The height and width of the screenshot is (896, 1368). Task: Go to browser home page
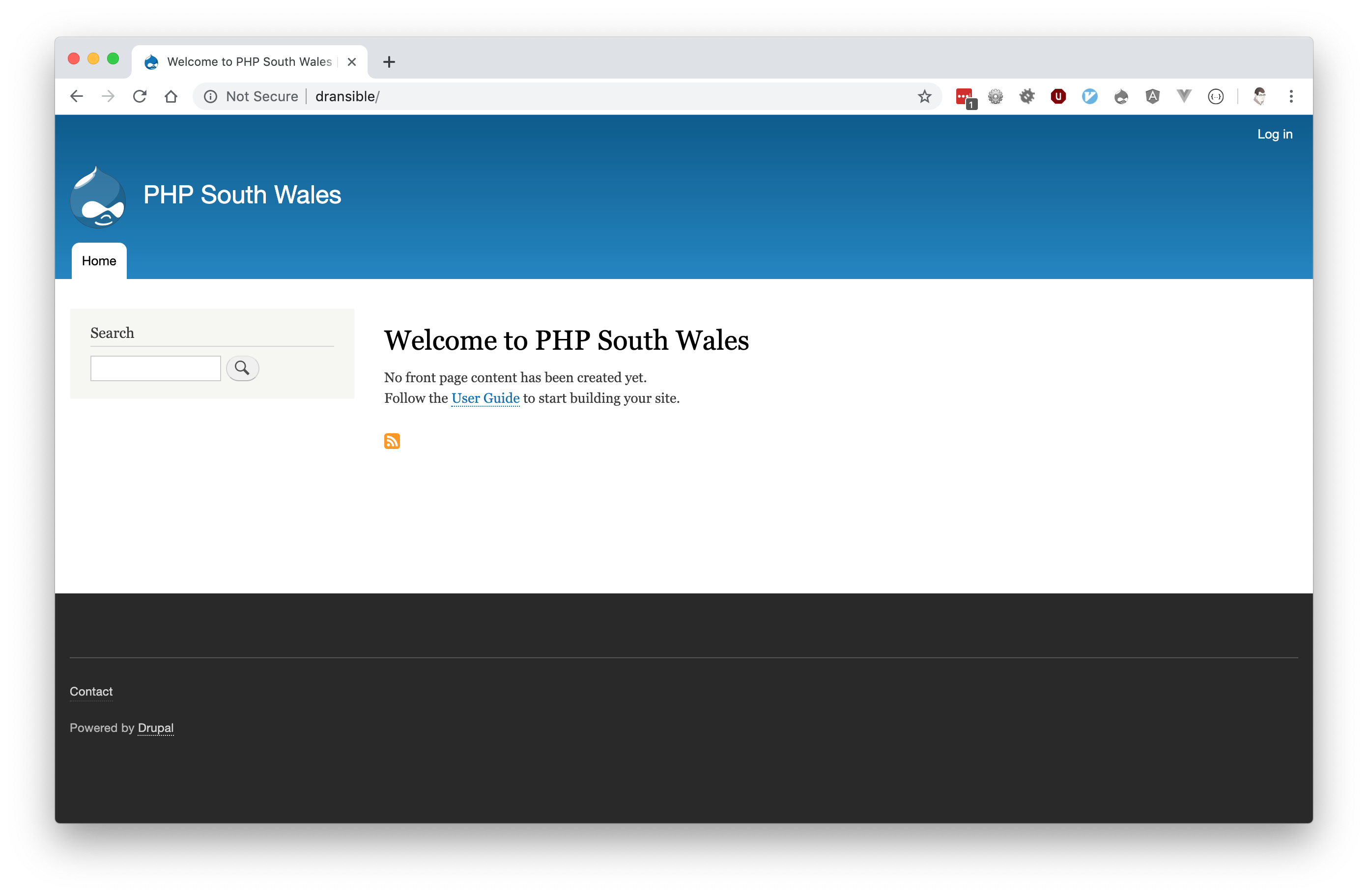[171, 97]
